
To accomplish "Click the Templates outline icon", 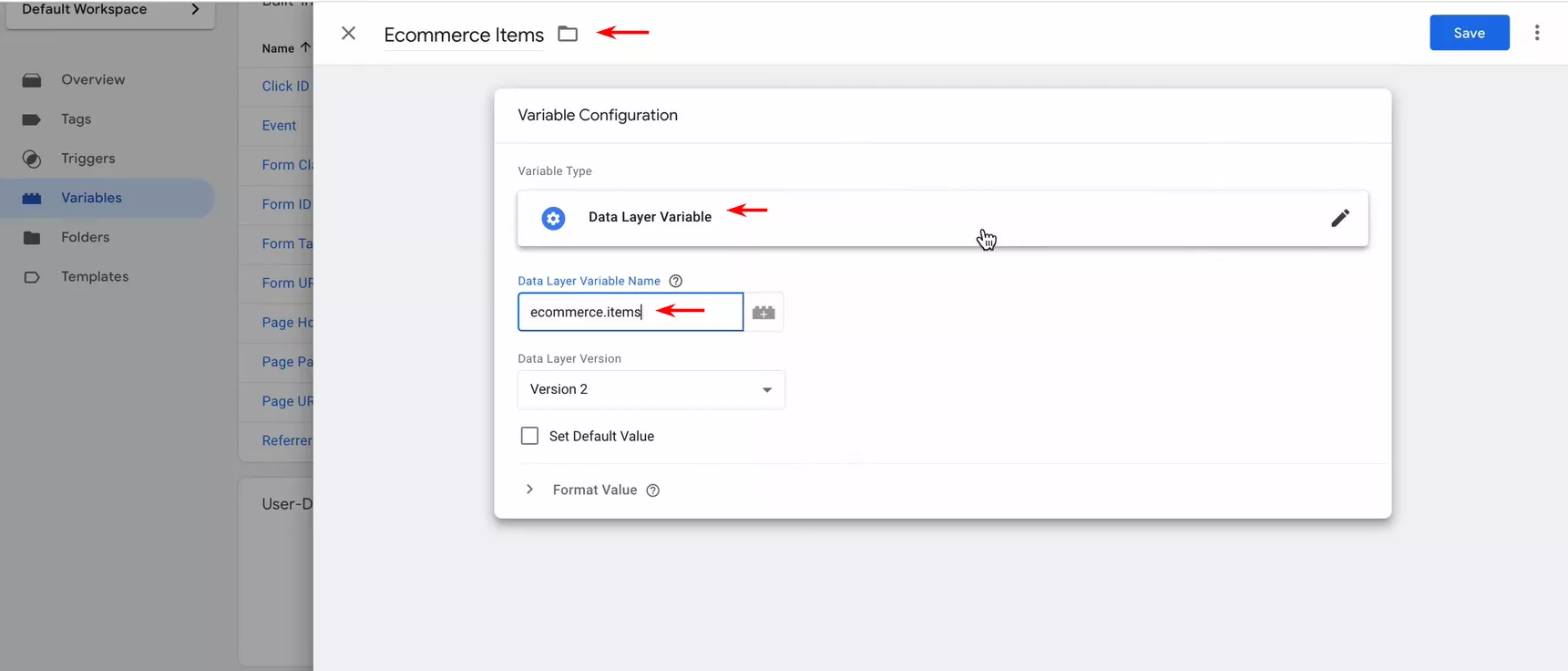I will point(32,277).
